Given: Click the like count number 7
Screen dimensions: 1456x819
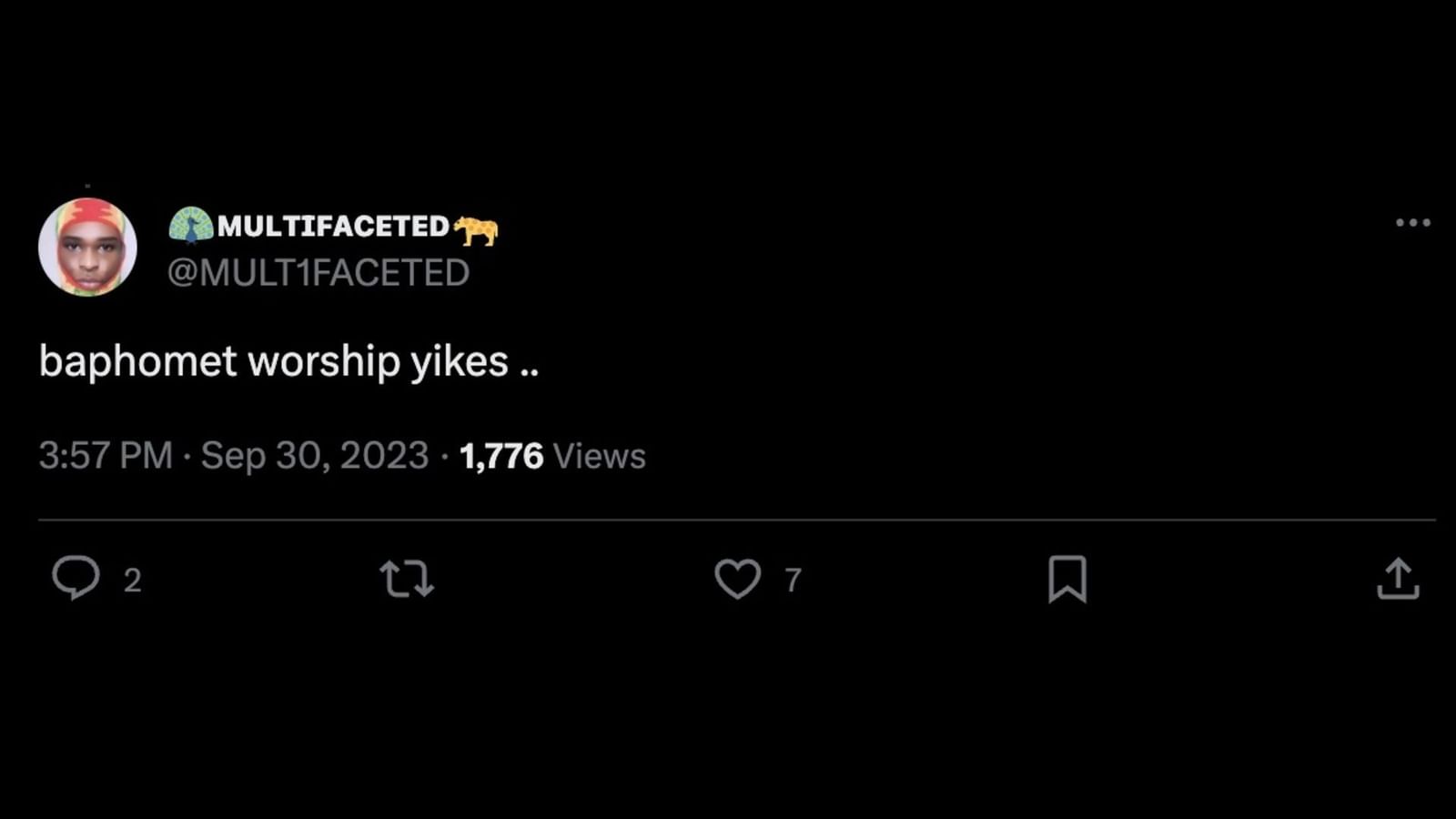Looking at the screenshot, I should point(793,581).
